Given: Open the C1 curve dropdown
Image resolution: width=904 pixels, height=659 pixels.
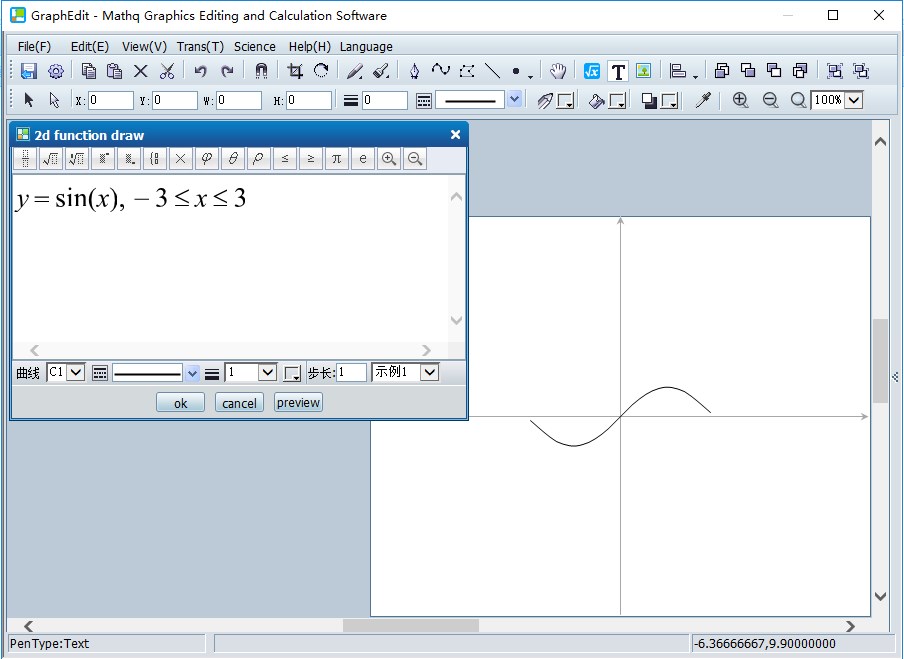Looking at the screenshot, I should click(x=76, y=372).
